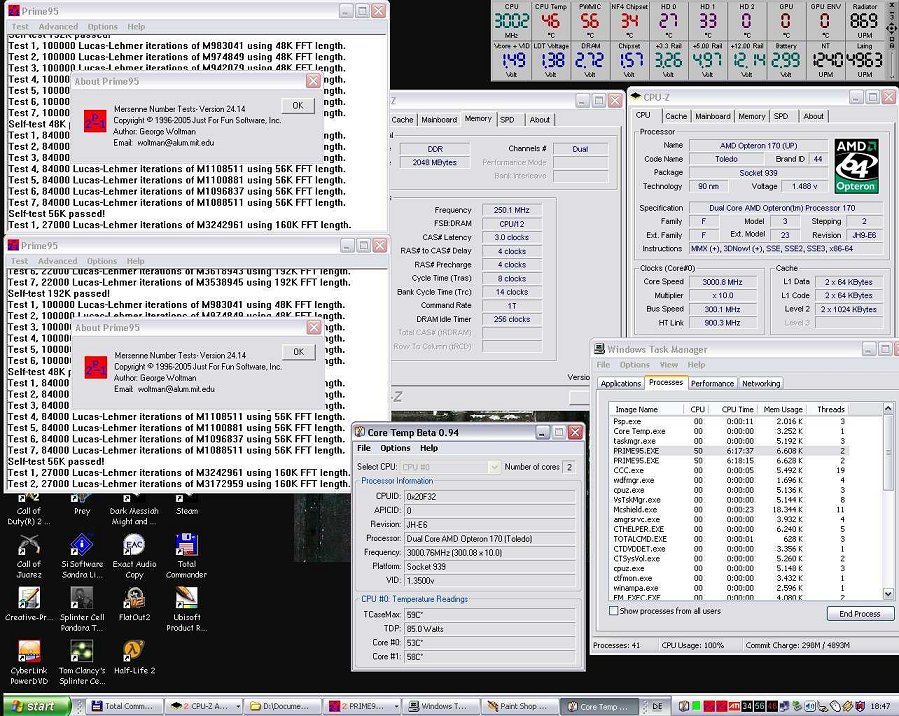This screenshot has height=716, width=899.
Task: Expand the CPU-Z taskbar group arrow
Action: tap(238, 706)
